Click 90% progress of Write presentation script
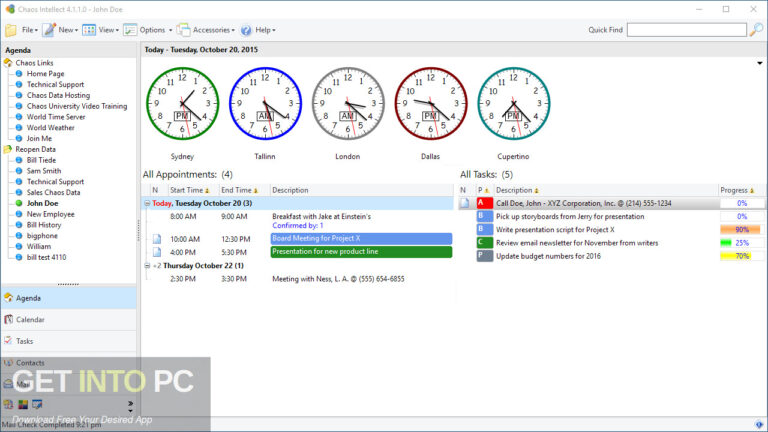Screen dimensions: 768x432 pos(742,230)
